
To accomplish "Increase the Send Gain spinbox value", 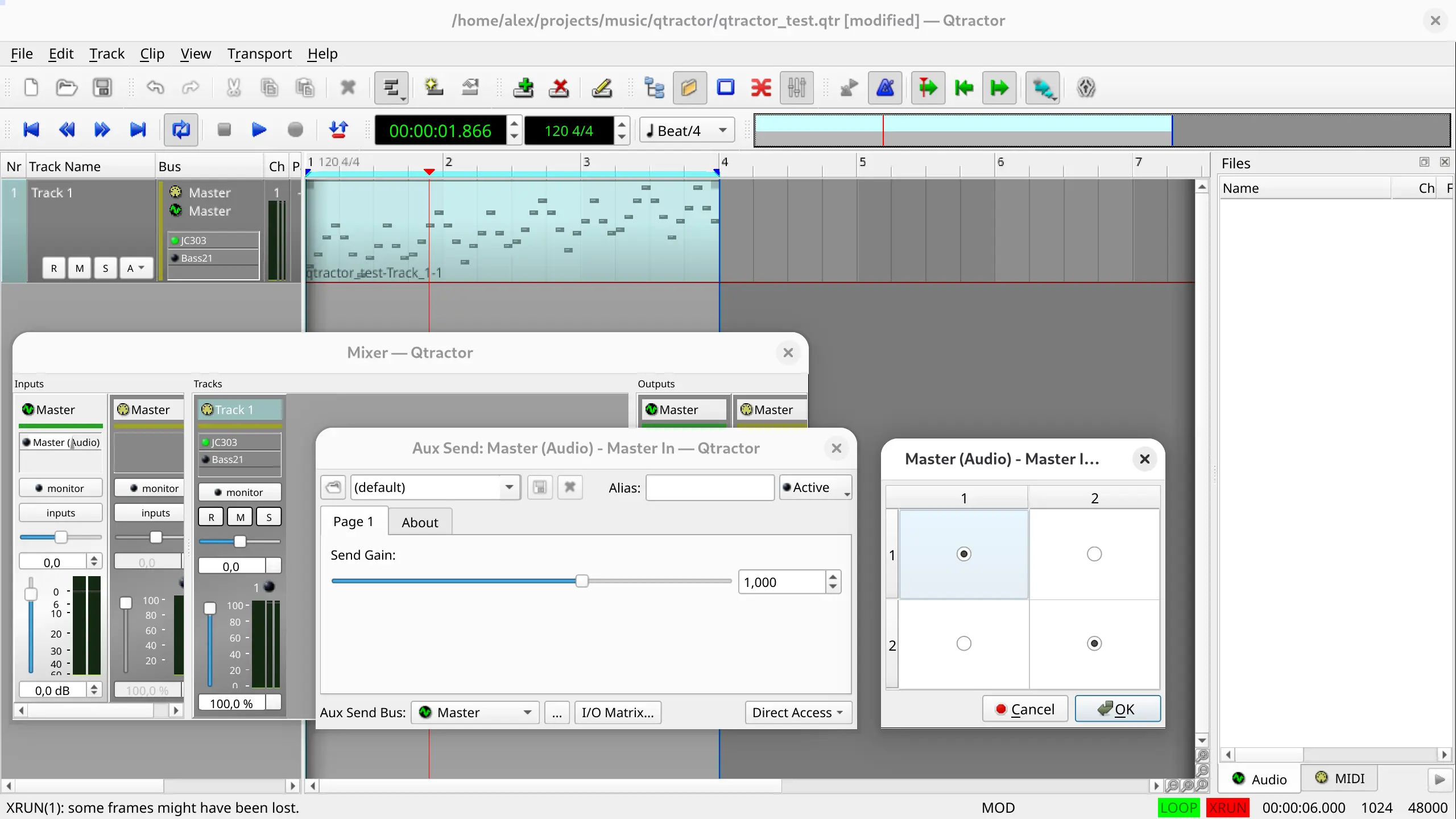I will pyautogui.click(x=833, y=577).
